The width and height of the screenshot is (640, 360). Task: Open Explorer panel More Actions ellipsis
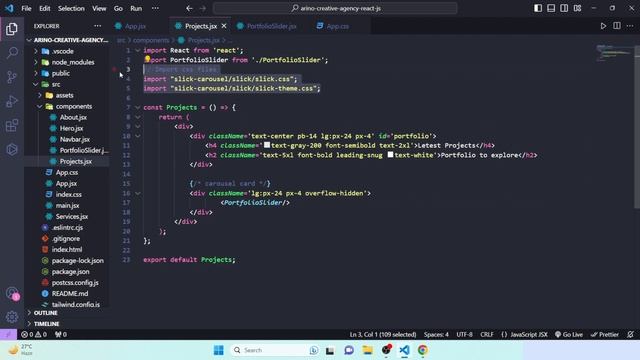pyautogui.click(x=97, y=26)
